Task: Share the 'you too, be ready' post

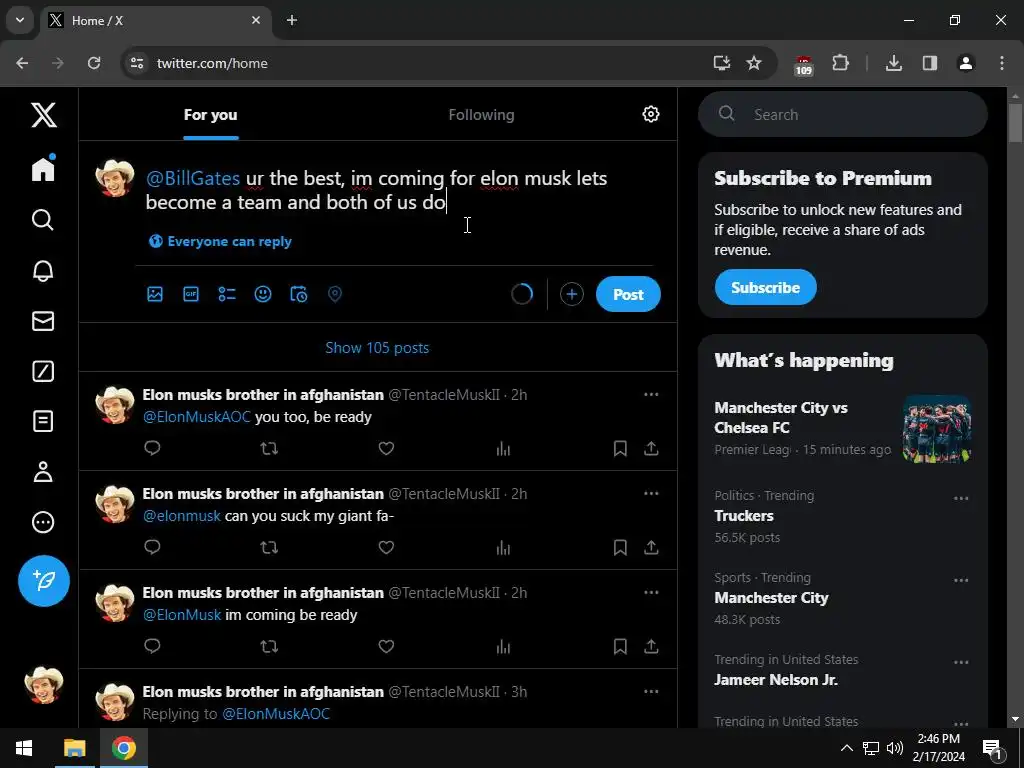Action: click(651, 448)
